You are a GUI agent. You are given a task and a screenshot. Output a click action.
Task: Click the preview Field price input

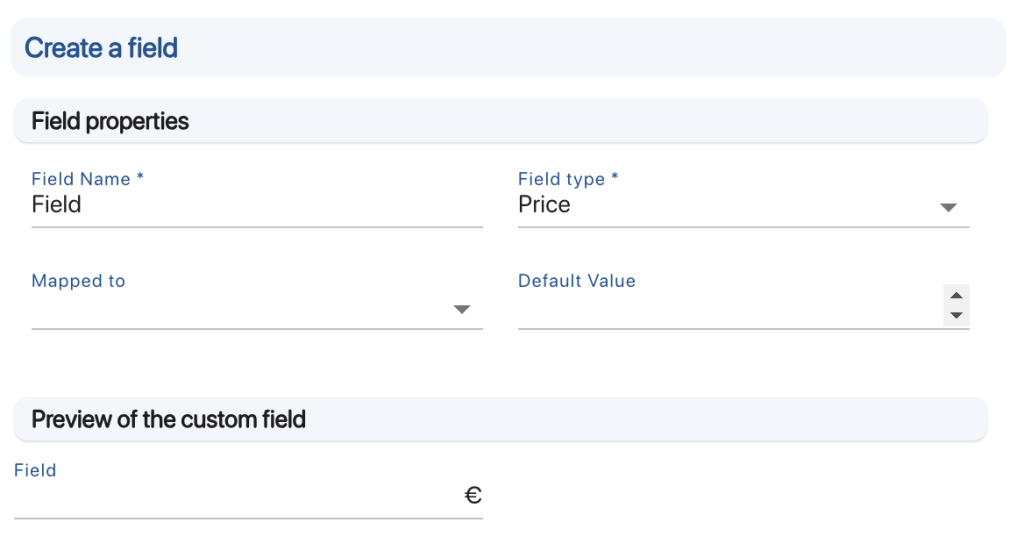(x=236, y=497)
